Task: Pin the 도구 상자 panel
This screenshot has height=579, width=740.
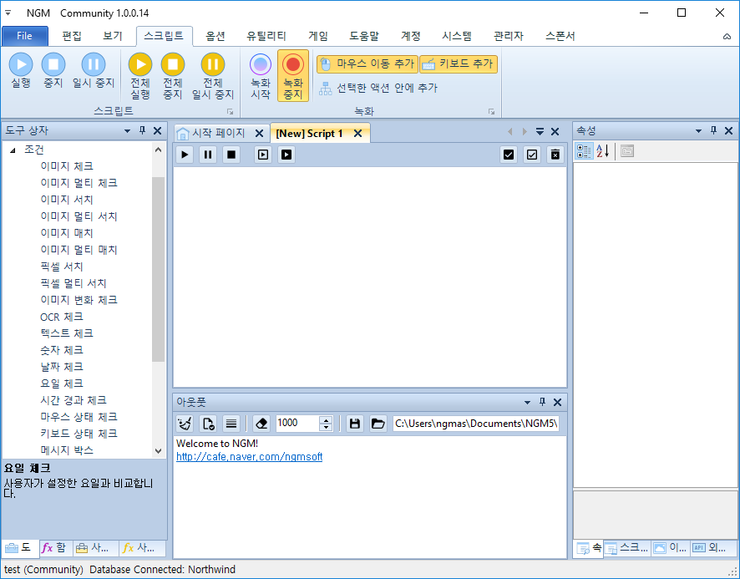Action: [x=142, y=131]
